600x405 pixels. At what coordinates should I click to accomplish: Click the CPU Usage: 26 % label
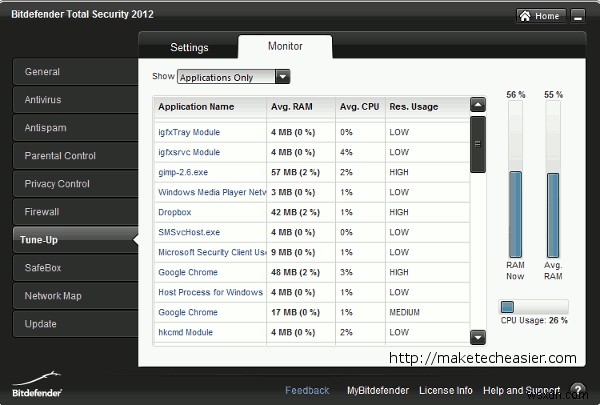point(534,320)
